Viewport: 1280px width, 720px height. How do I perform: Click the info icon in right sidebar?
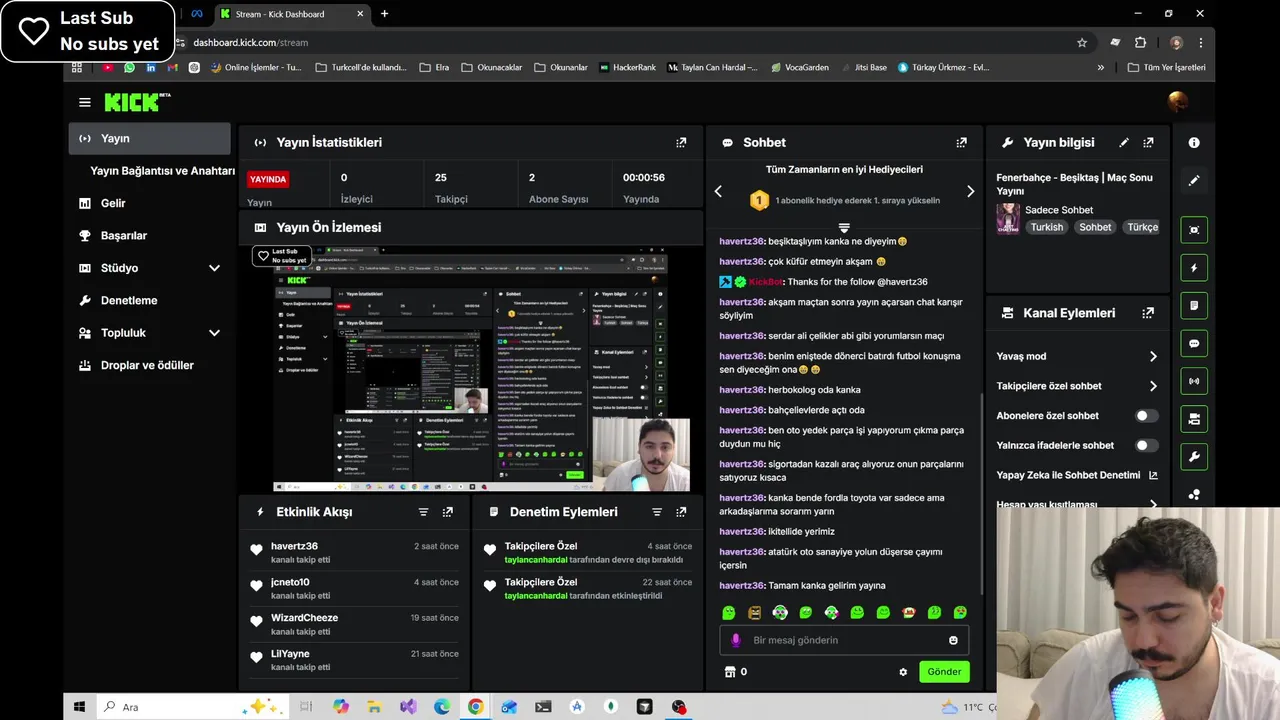1194,143
